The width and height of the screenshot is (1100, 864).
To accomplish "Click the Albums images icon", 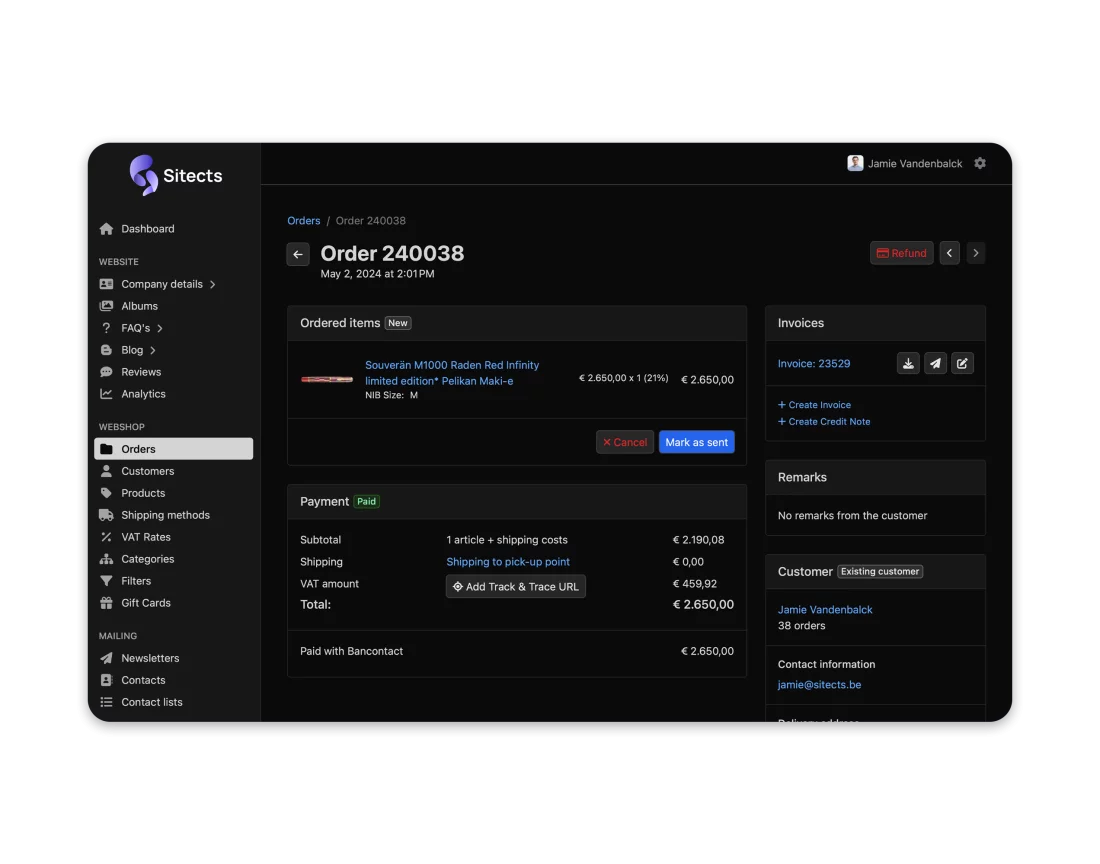I will (x=106, y=306).
